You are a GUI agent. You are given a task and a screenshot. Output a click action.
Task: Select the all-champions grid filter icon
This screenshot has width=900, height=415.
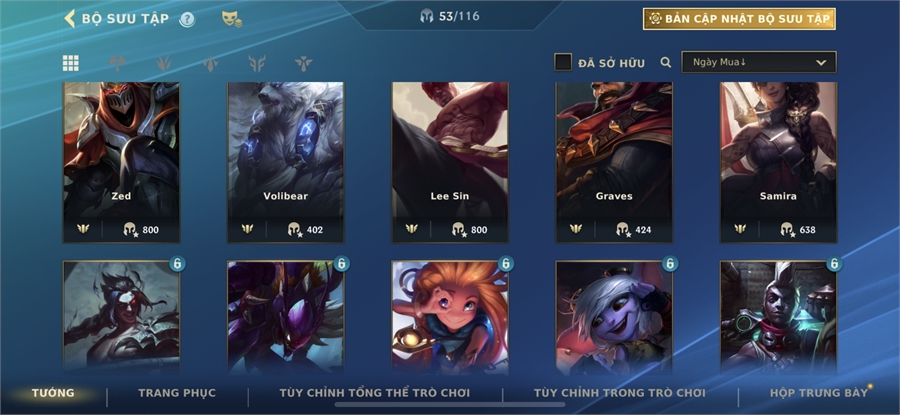pos(71,63)
